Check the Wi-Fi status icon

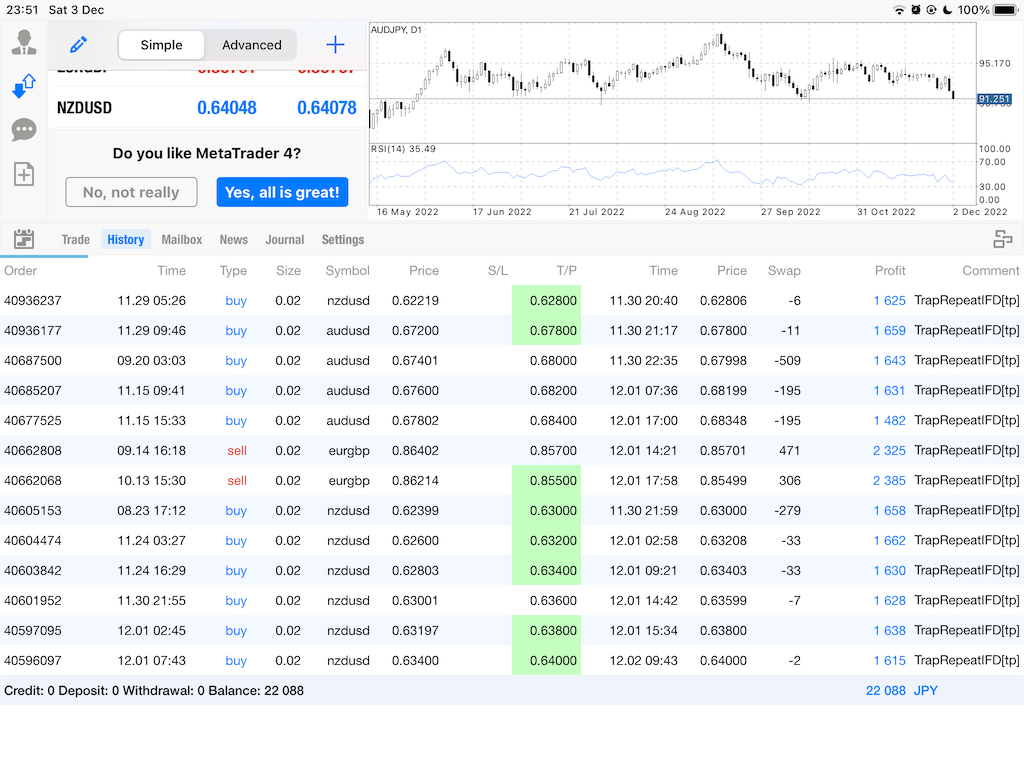(x=899, y=10)
